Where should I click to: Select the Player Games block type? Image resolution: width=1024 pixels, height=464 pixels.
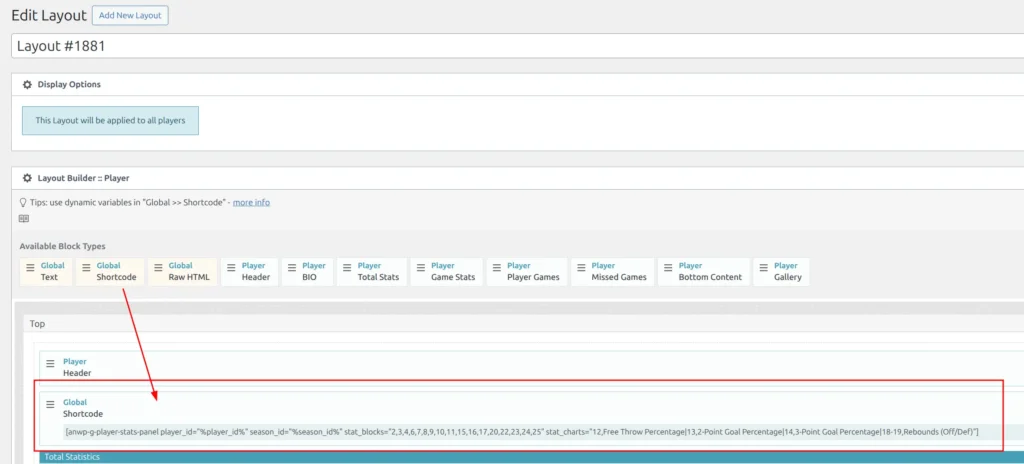pyautogui.click(x=527, y=272)
